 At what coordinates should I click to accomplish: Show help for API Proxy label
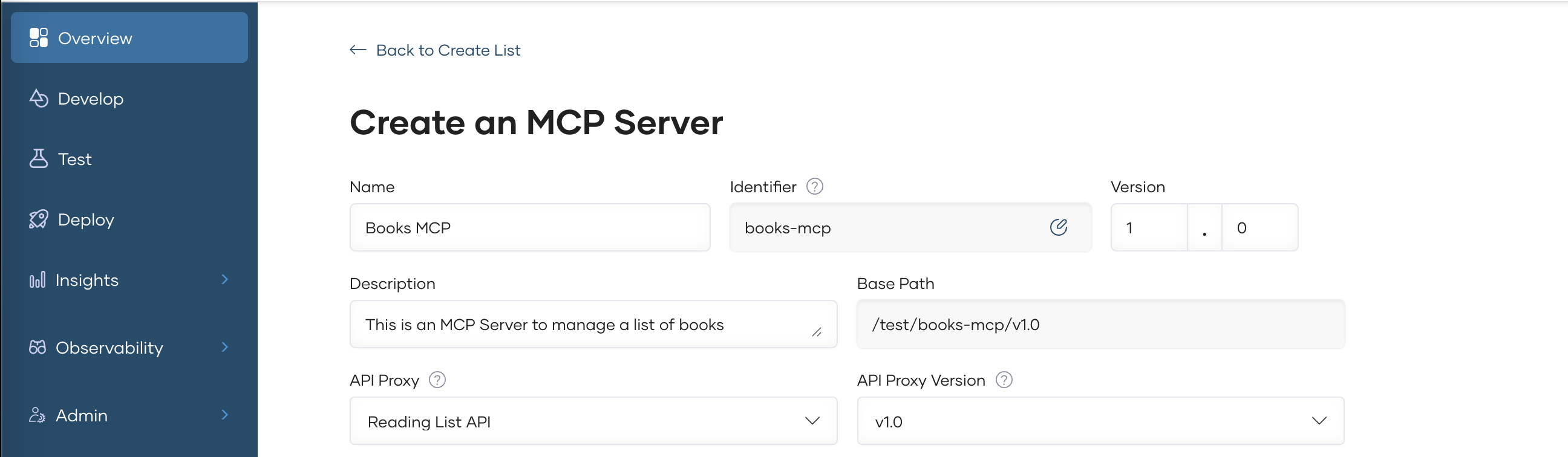click(x=437, y=380)
